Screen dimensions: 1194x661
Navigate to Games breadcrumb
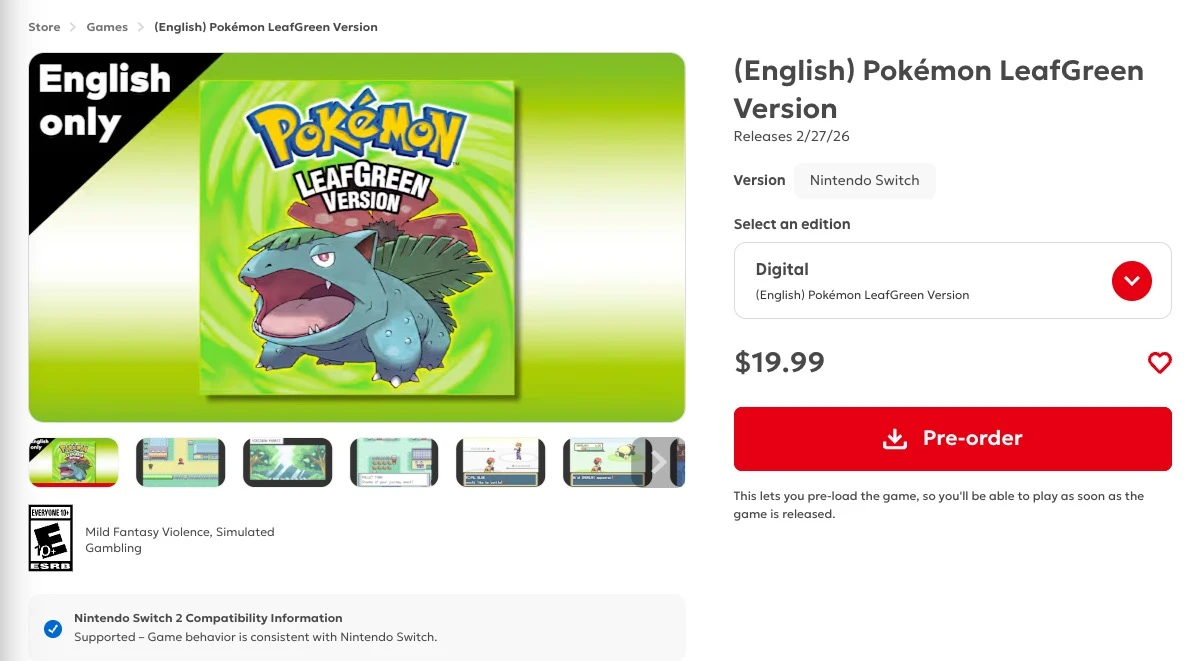tap(107, 27)
